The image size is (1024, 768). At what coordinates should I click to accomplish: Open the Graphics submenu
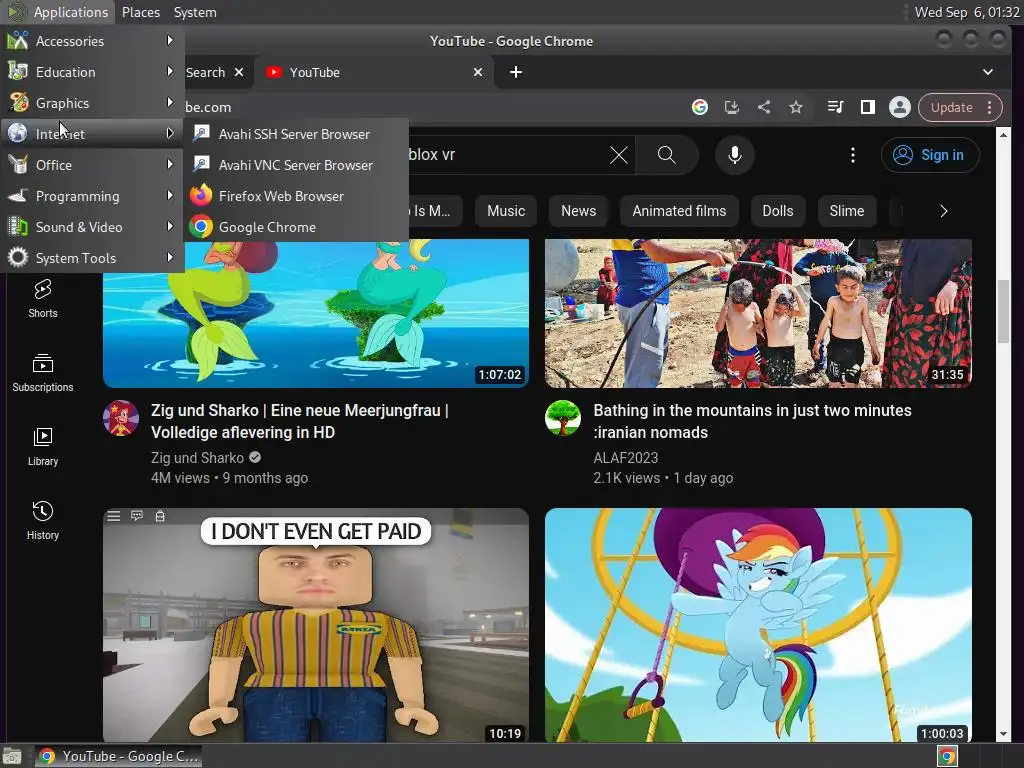tap(92, 103)
